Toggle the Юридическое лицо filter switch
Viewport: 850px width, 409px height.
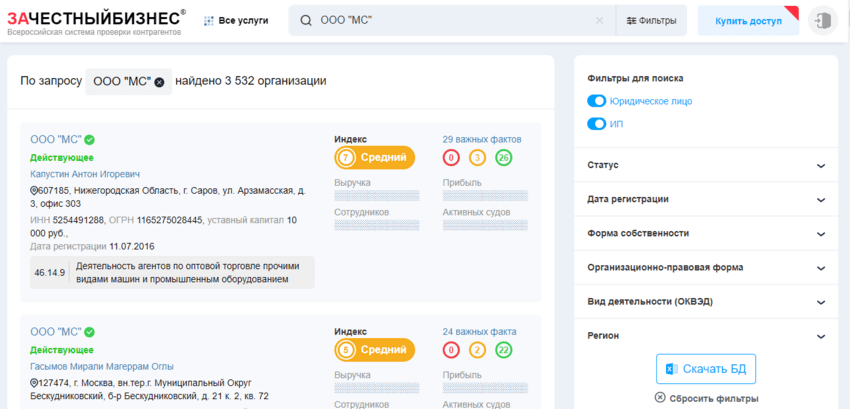point(596,101)
